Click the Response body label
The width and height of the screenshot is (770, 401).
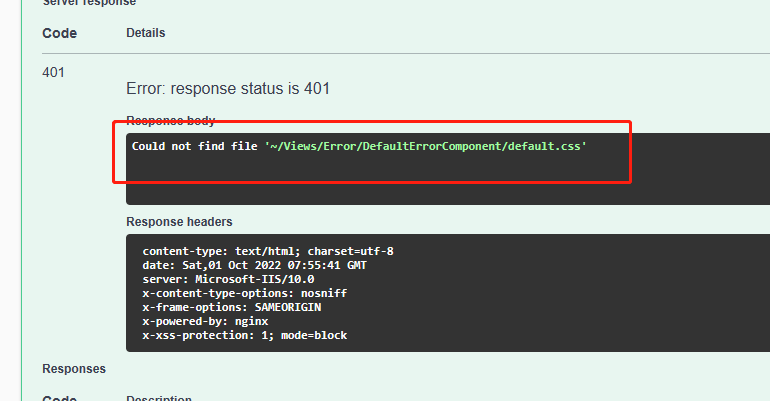tap(170, 121)
